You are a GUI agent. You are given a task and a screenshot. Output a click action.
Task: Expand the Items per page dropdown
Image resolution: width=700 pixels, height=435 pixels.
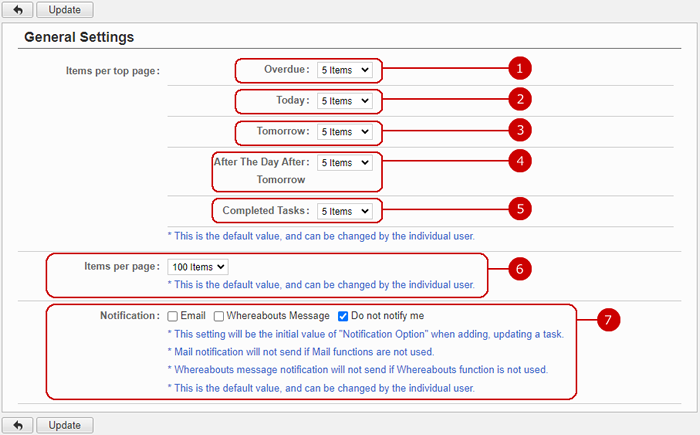pyautogui.click(x=199, y=266)
